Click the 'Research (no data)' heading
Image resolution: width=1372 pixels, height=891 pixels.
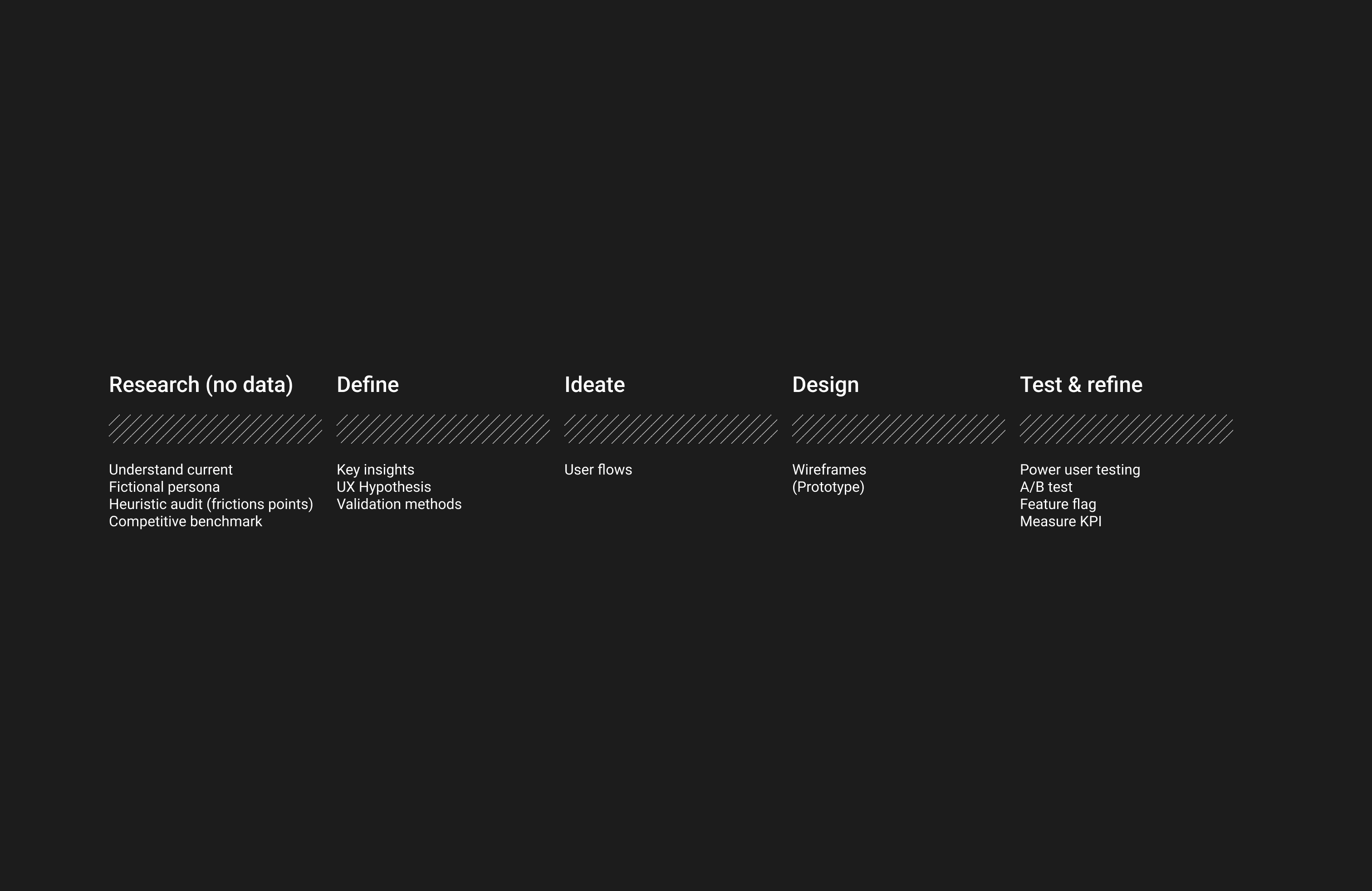tap(201, 385)
